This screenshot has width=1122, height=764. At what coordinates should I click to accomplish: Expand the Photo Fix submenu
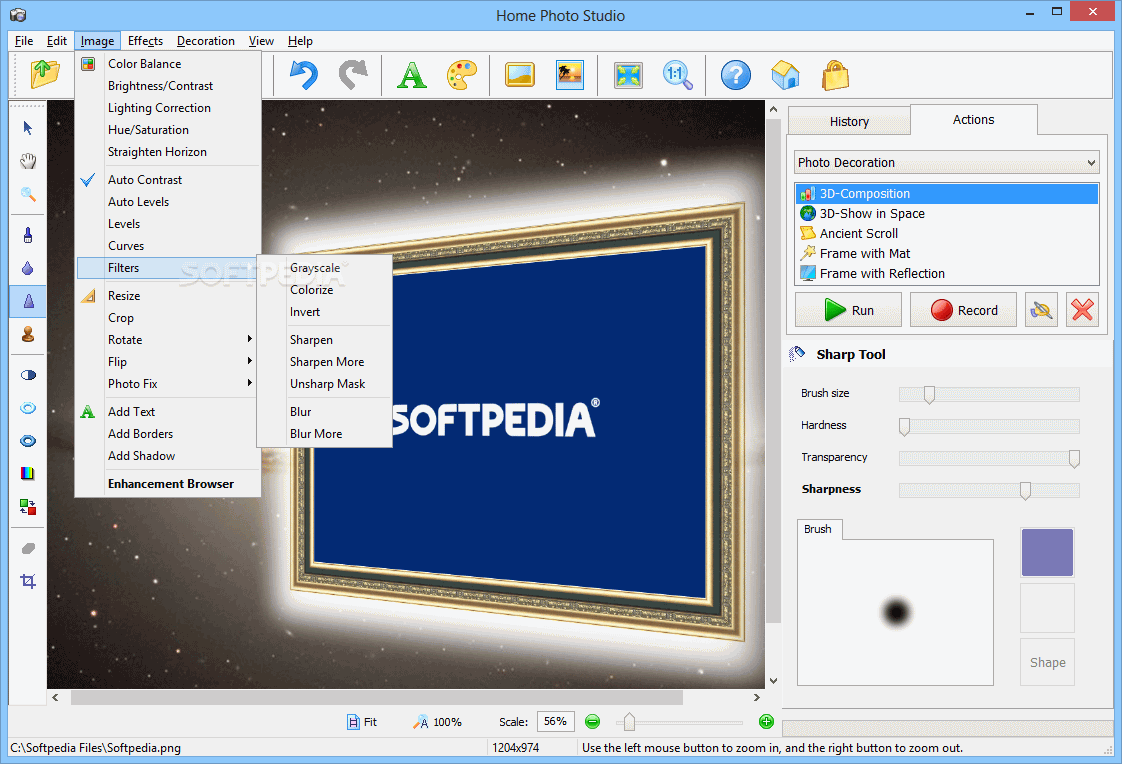click(x=167, y=384)
